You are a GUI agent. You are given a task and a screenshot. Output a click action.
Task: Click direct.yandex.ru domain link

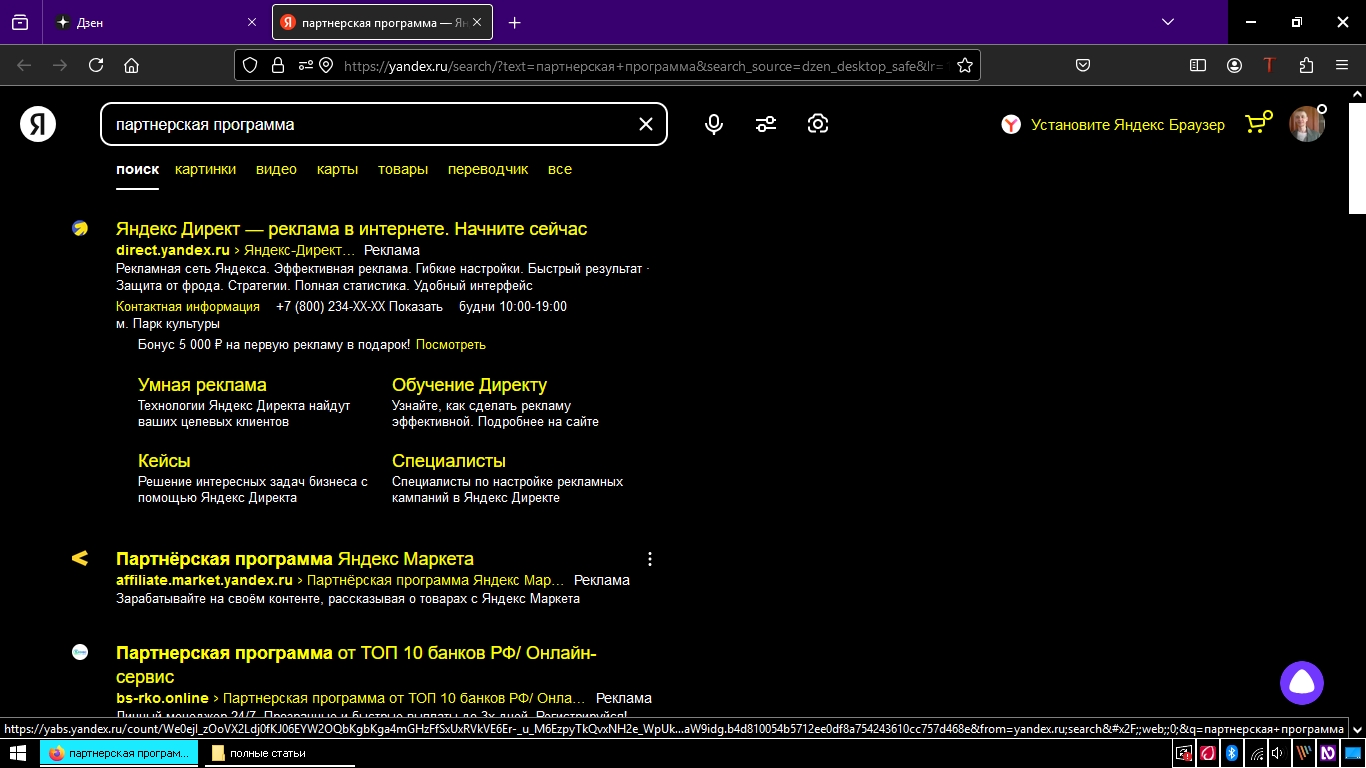pyautogui.click(x=173, y=250)
